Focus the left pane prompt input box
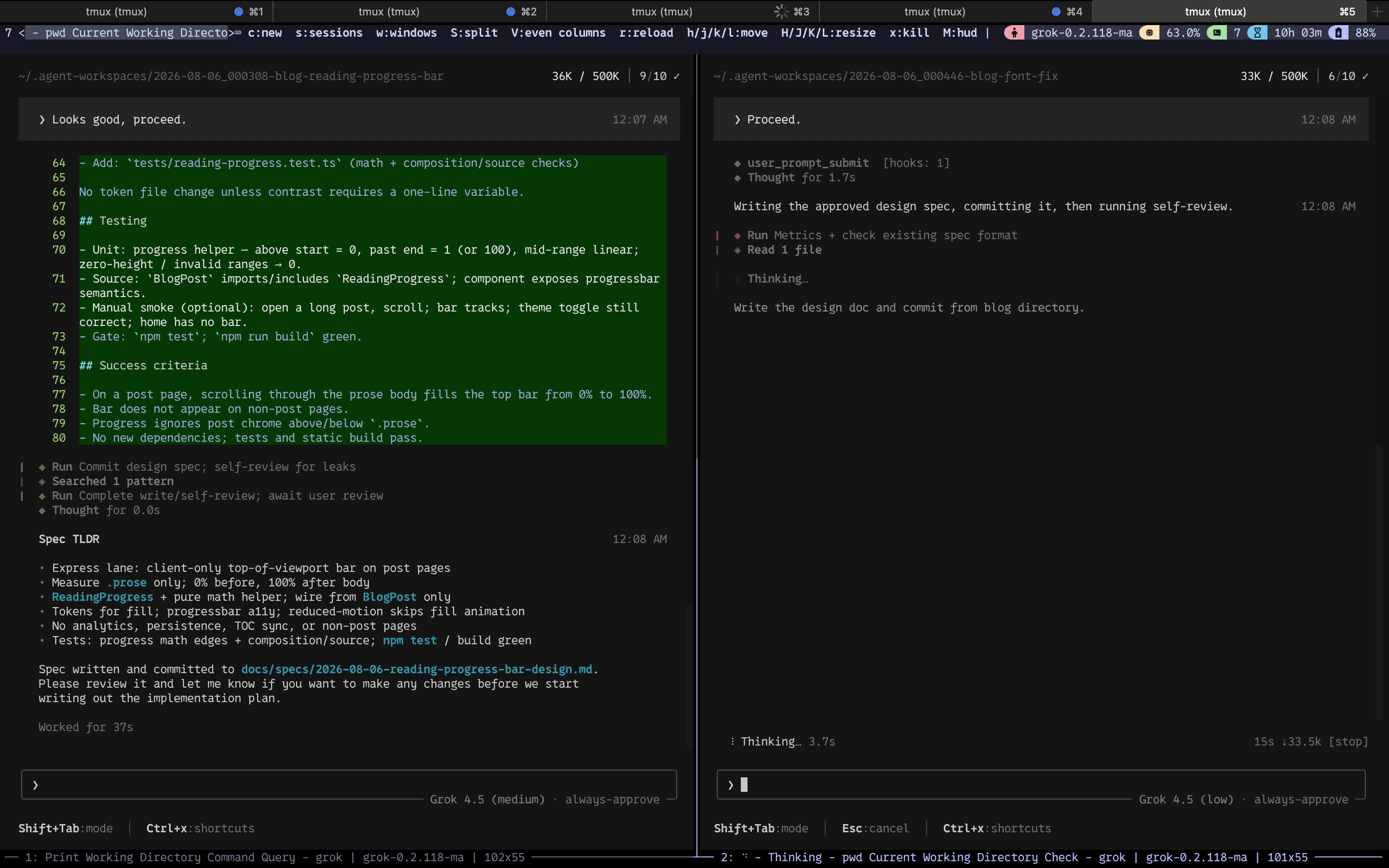The height and width of the screenshot is (868, 1389). point(349,785)
